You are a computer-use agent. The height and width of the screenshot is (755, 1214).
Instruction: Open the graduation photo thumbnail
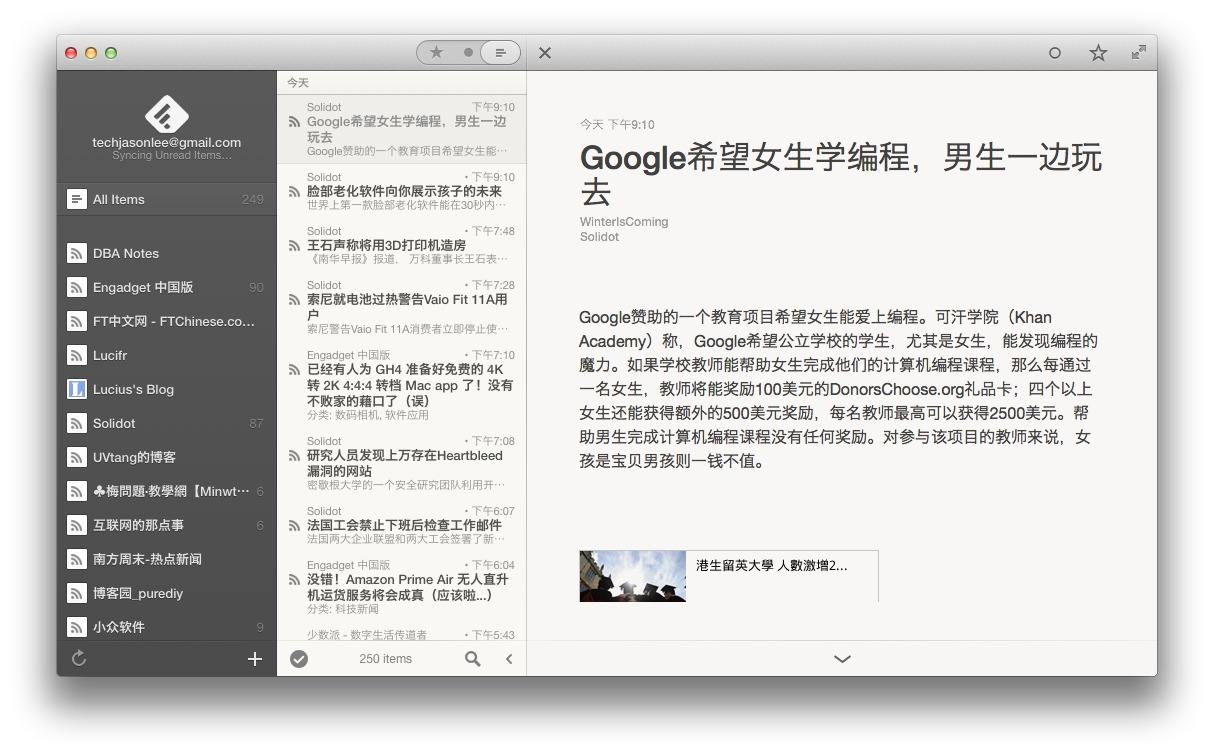click(x=633, y=576)
